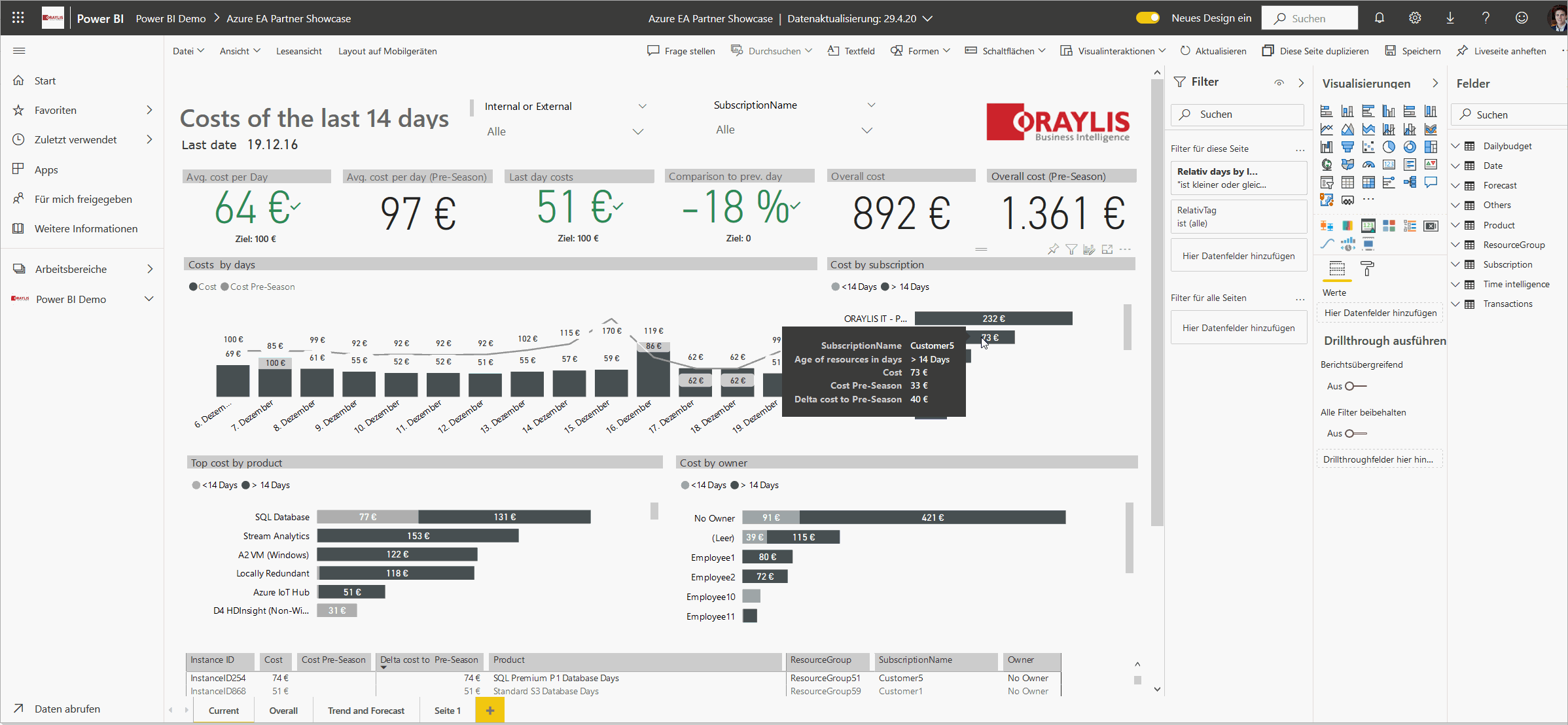Add new page with plus button
1568x725 pixels.
click(x=490, y=711)
